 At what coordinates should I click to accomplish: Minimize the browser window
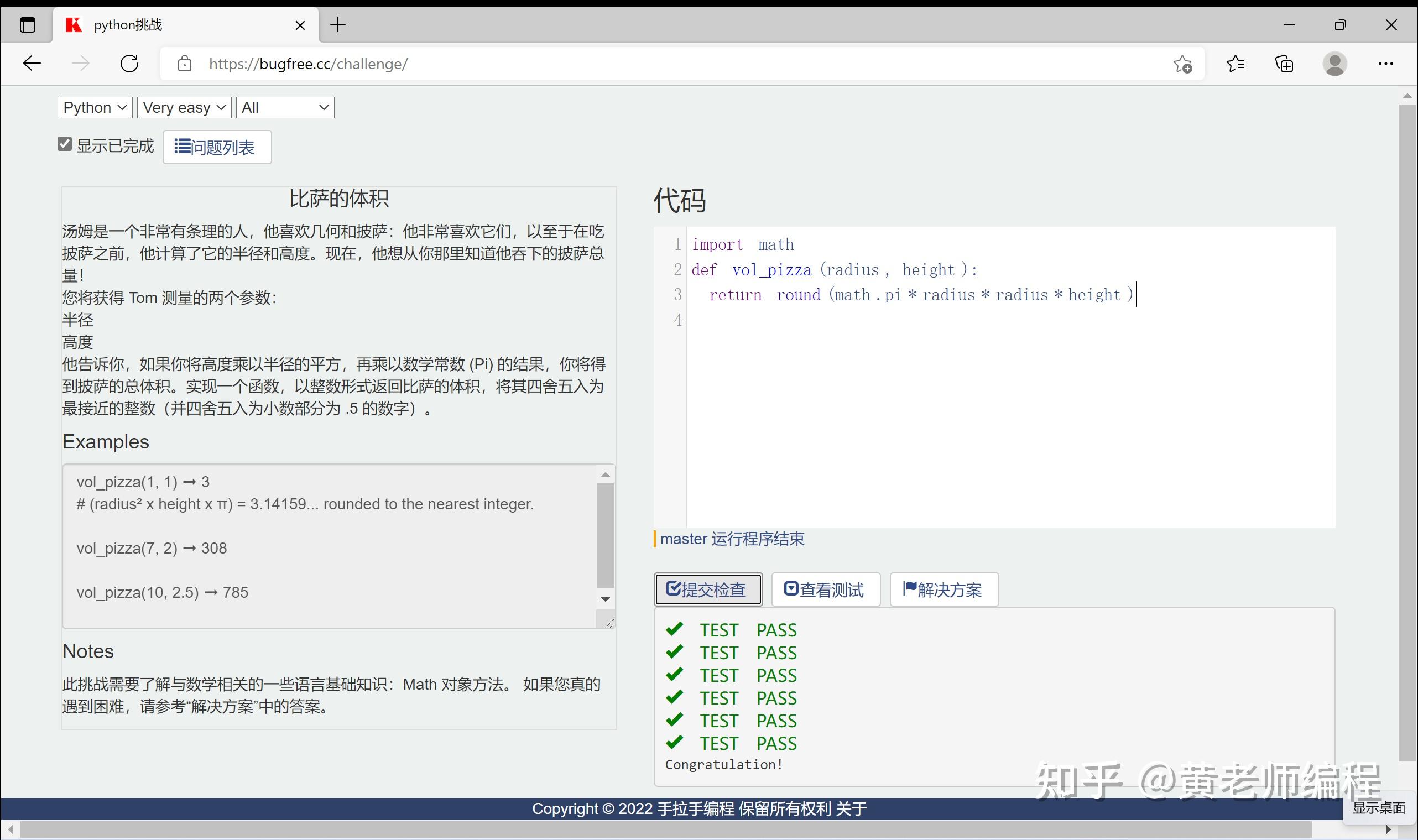tap(1290, 25)
